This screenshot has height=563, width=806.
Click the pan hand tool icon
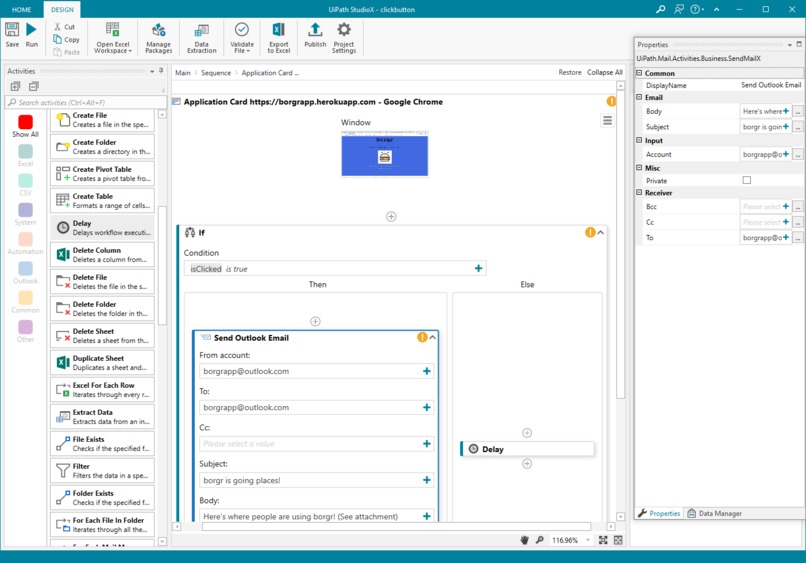click(x=524, y=540)
